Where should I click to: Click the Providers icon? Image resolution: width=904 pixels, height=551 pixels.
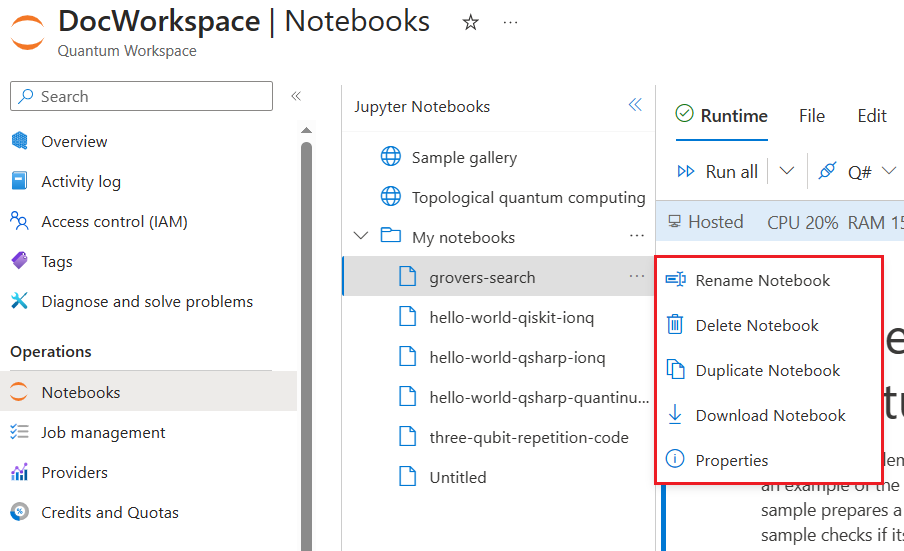(x=19, y=472)
